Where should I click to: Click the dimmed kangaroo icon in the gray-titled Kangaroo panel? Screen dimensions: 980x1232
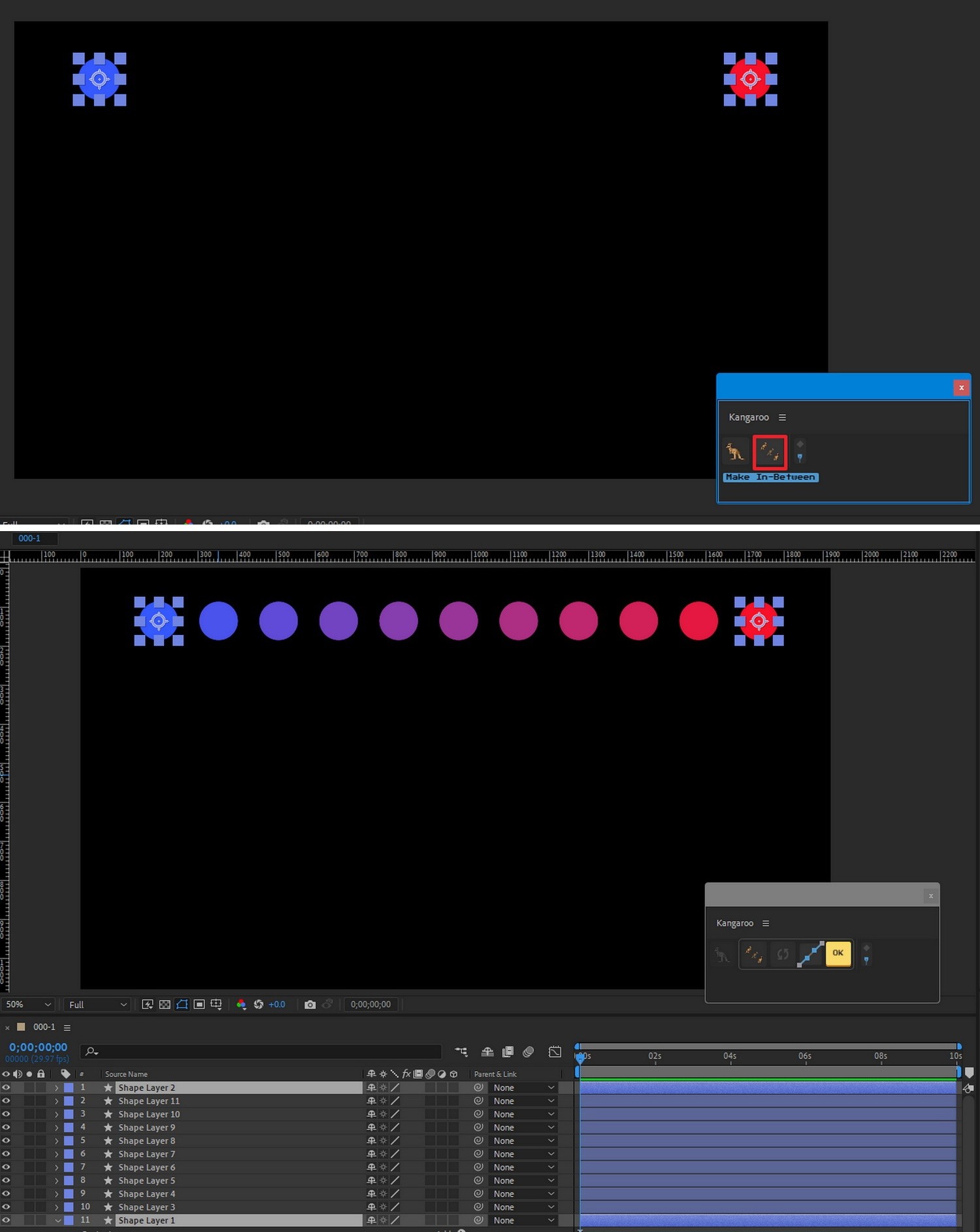coord(722,954)
